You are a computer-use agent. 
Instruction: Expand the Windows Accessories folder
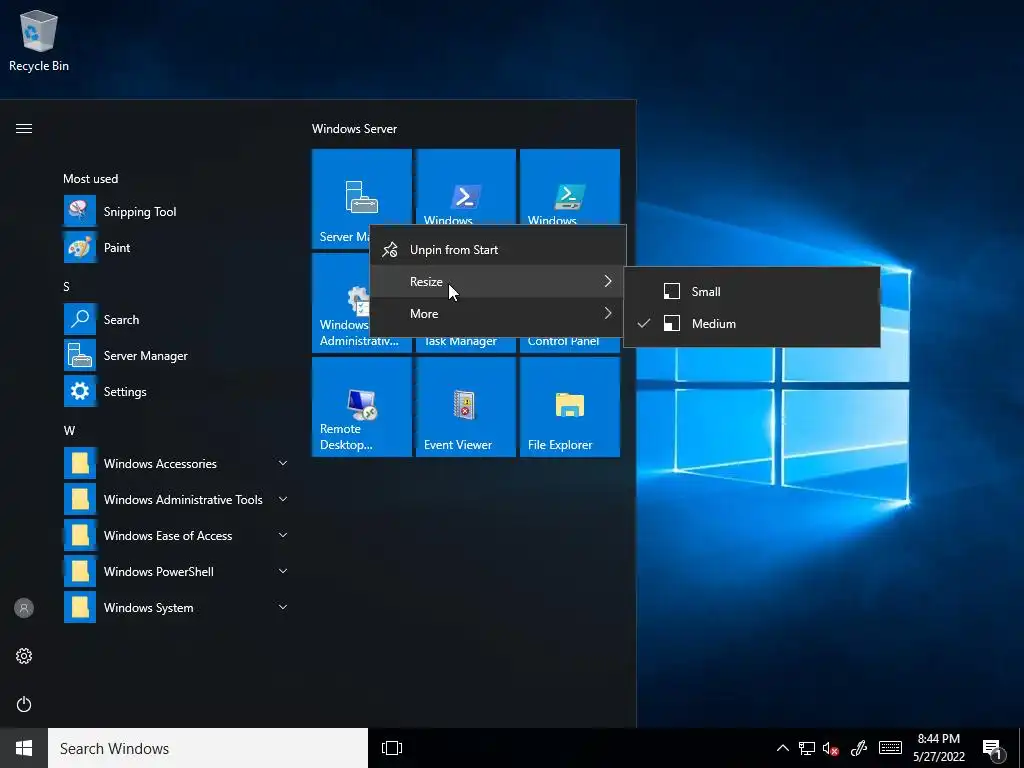[175, 463]
